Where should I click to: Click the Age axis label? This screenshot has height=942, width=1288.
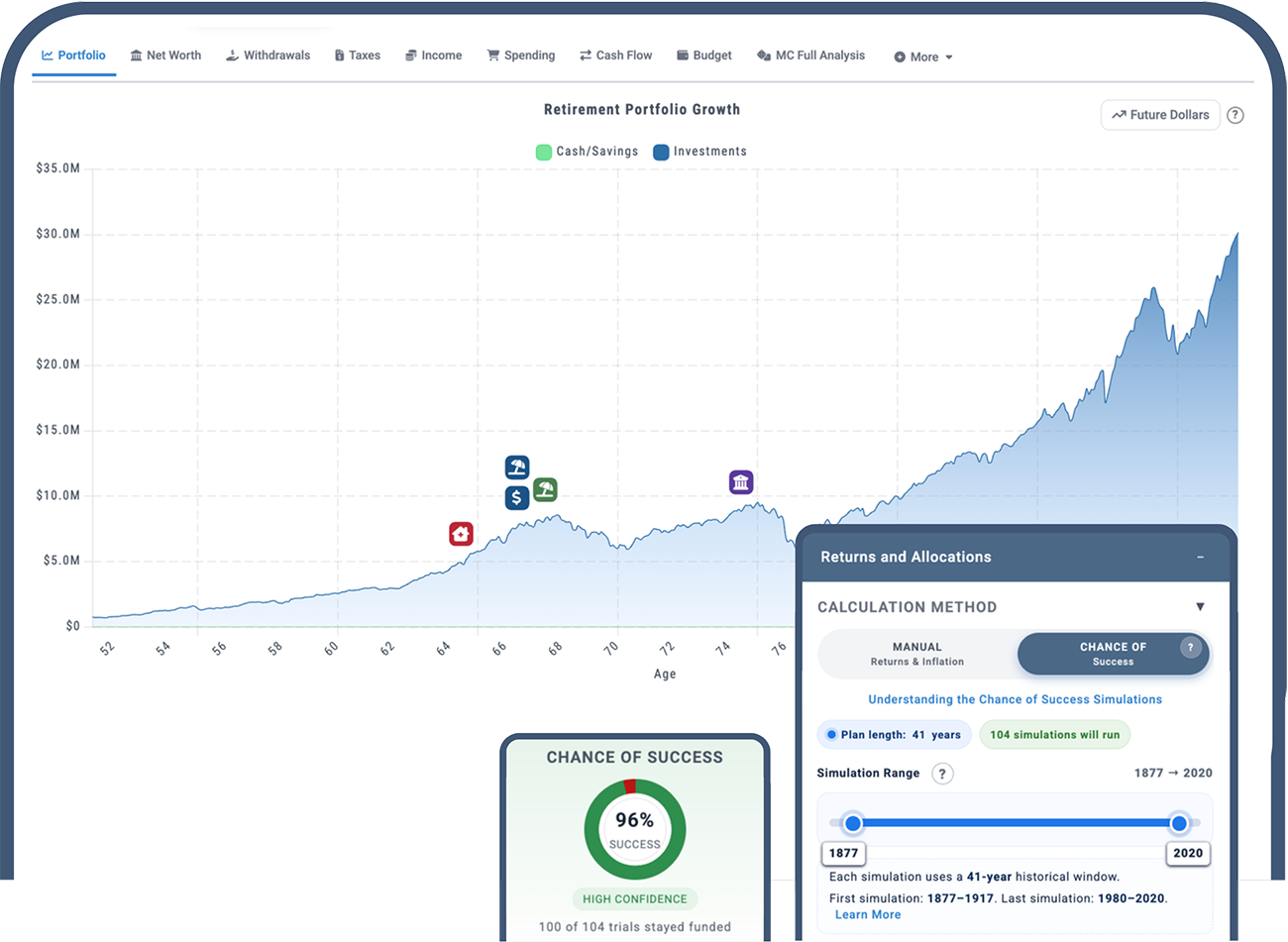point(665,675)
